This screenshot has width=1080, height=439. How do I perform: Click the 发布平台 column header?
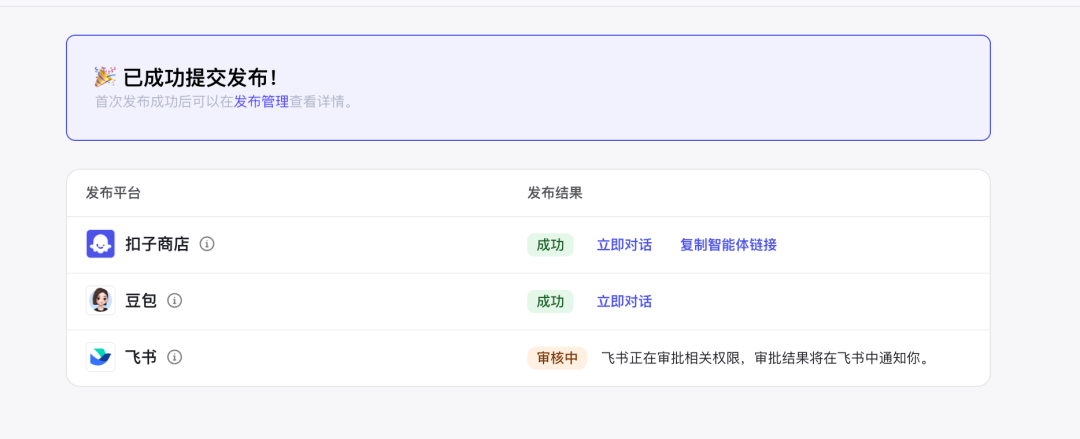[113, 192]
